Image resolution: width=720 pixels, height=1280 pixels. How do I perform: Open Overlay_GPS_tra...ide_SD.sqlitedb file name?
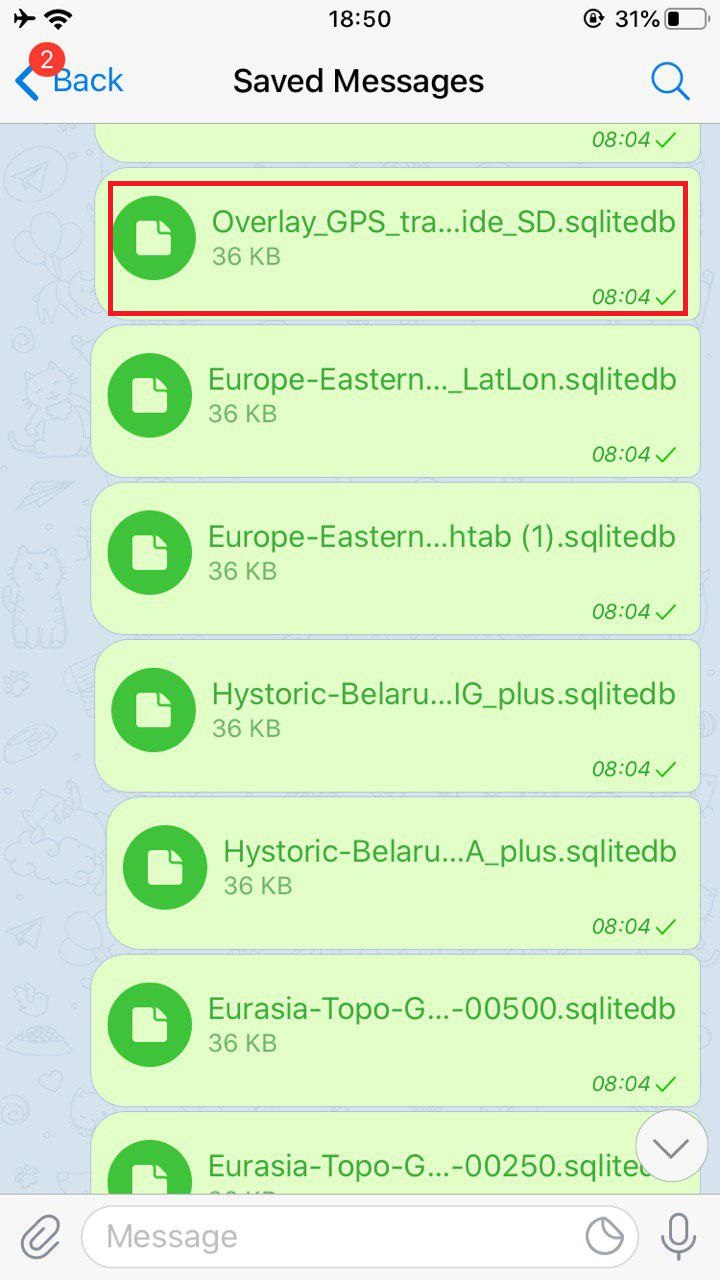[444, 222]
